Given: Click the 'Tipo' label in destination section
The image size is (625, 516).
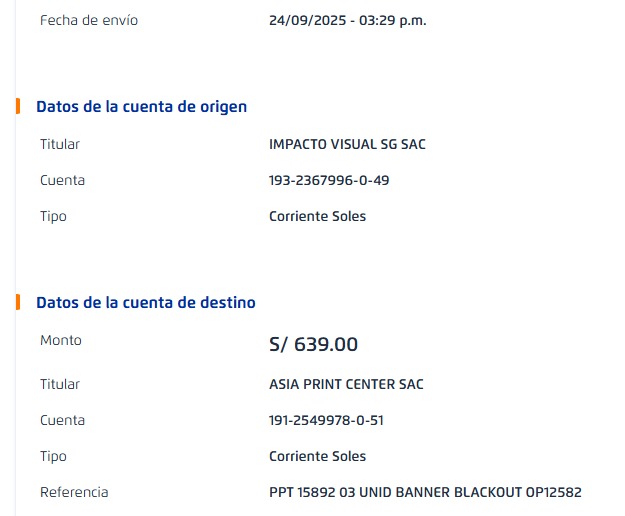Looking at the screenshot, I should click(x=53, y=456).
